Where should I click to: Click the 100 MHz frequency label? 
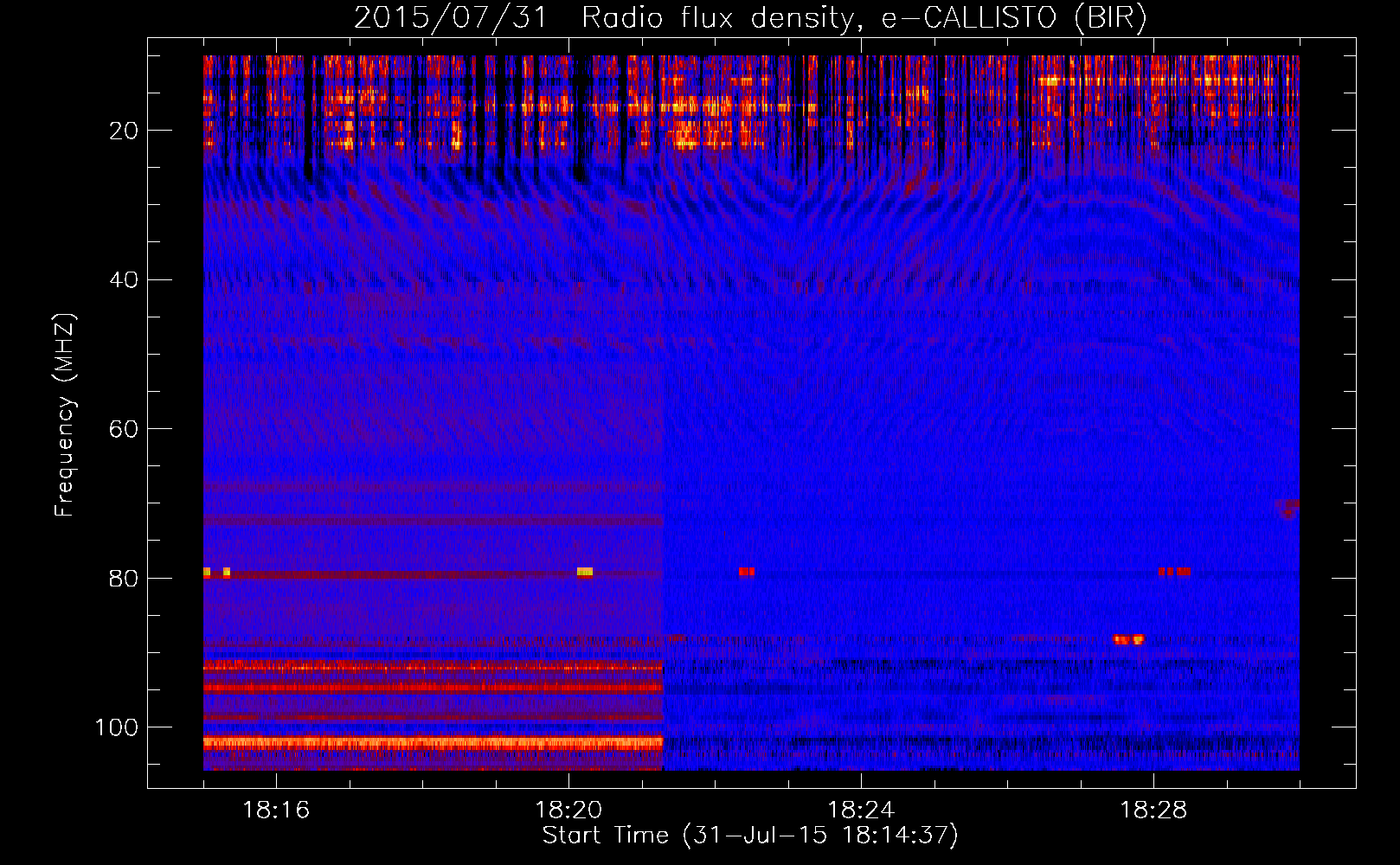click(117, 727)
